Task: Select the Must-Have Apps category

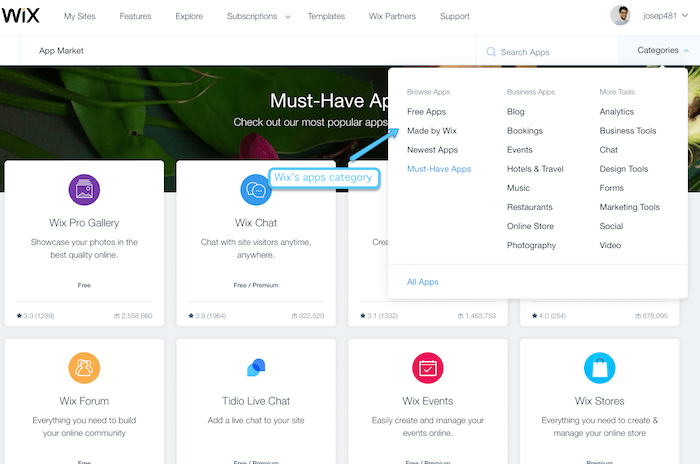Action: (439, 169)
